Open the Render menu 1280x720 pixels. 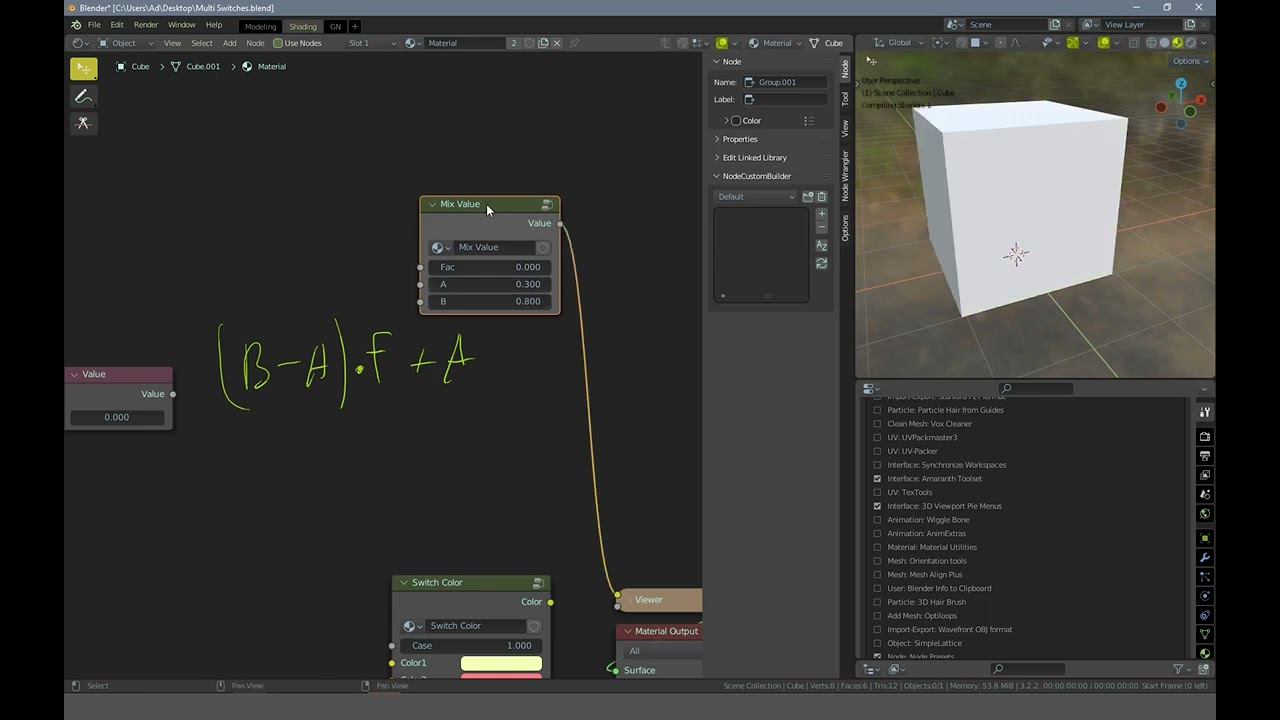click(146, 24)
